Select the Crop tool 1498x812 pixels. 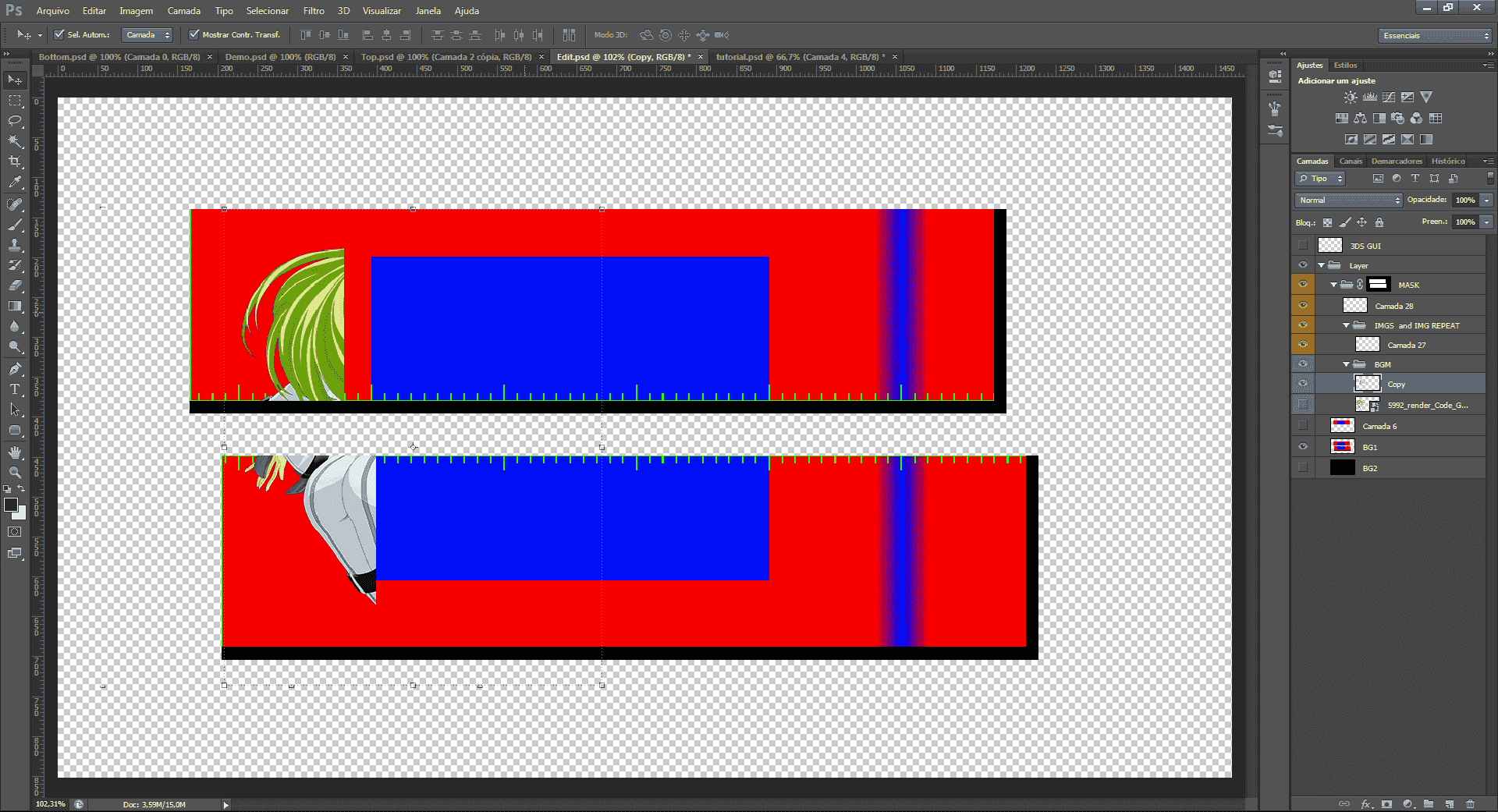pos(15,161)
